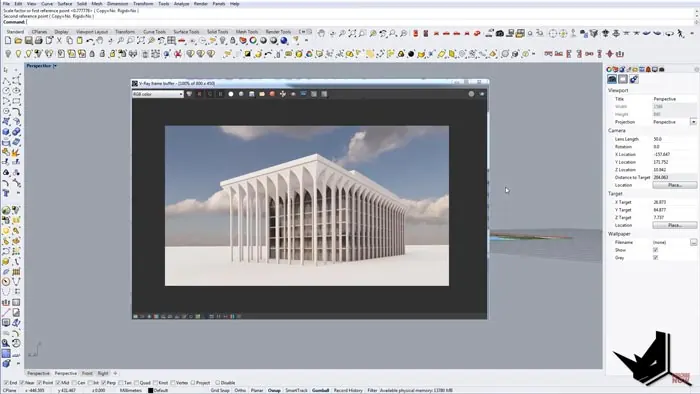This screenshot has height=394, width=700.
Task: Toggle Gumball in status bar
Action: coord(320,390)
